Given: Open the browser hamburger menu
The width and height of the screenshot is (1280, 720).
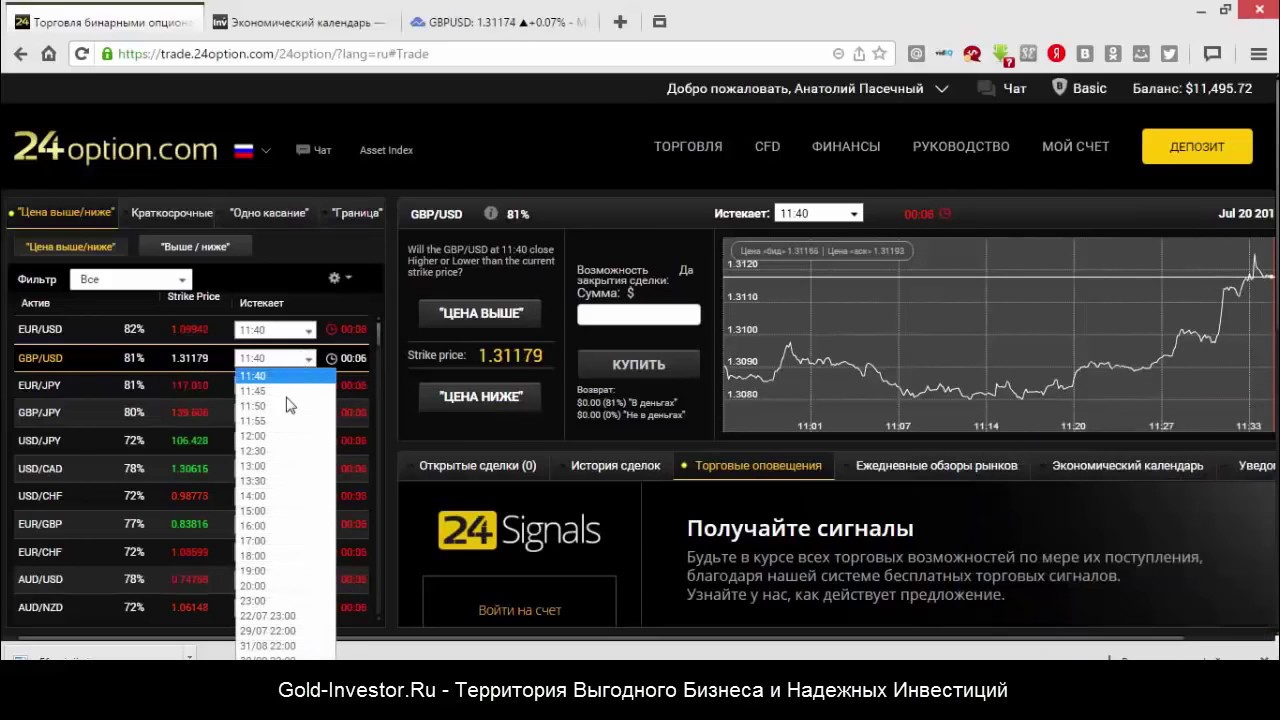Looking at the screenshot, I should pos(1258,54).
